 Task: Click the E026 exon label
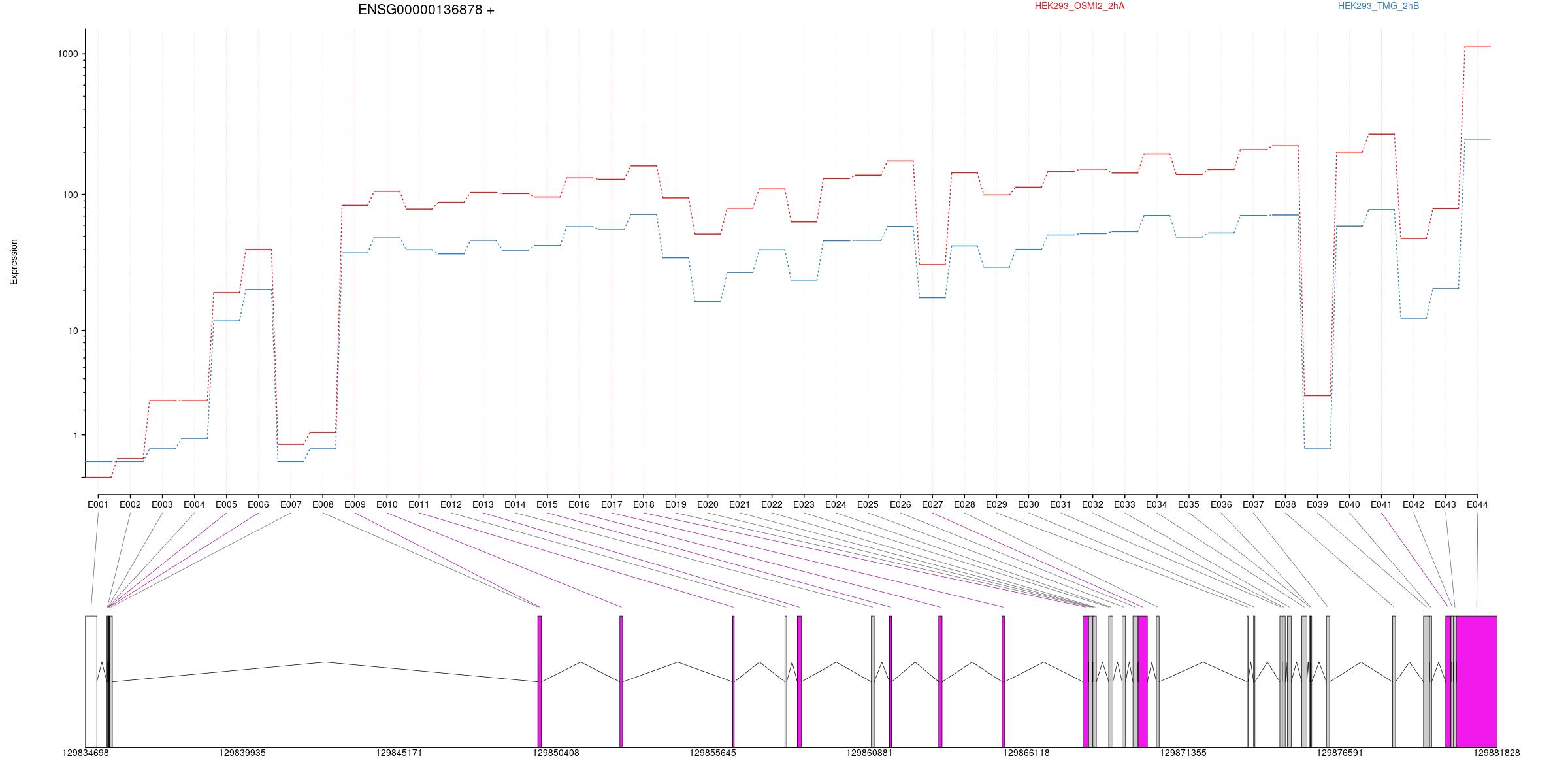click(900, 504)
